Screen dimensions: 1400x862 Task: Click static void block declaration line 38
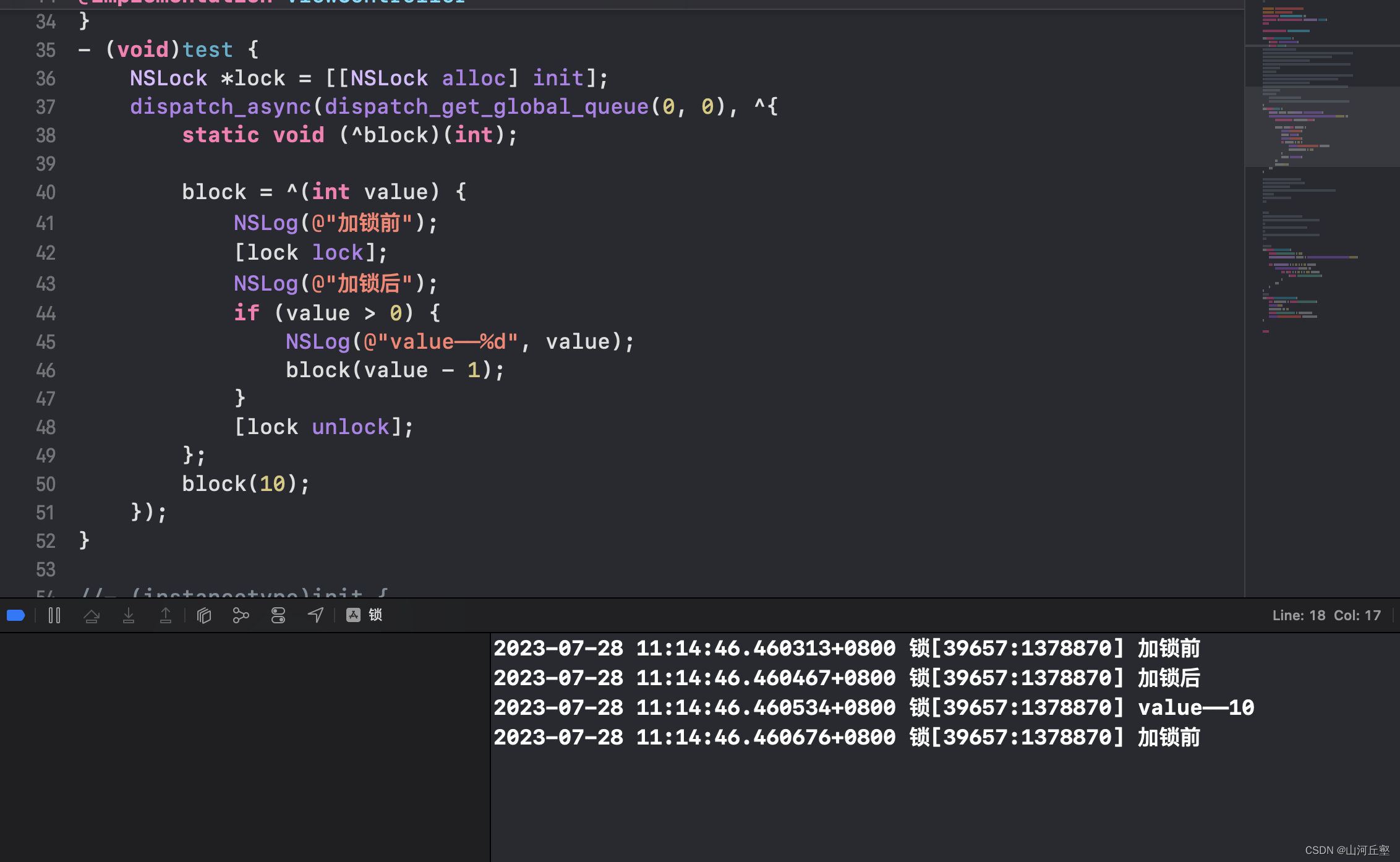point(350,135)
